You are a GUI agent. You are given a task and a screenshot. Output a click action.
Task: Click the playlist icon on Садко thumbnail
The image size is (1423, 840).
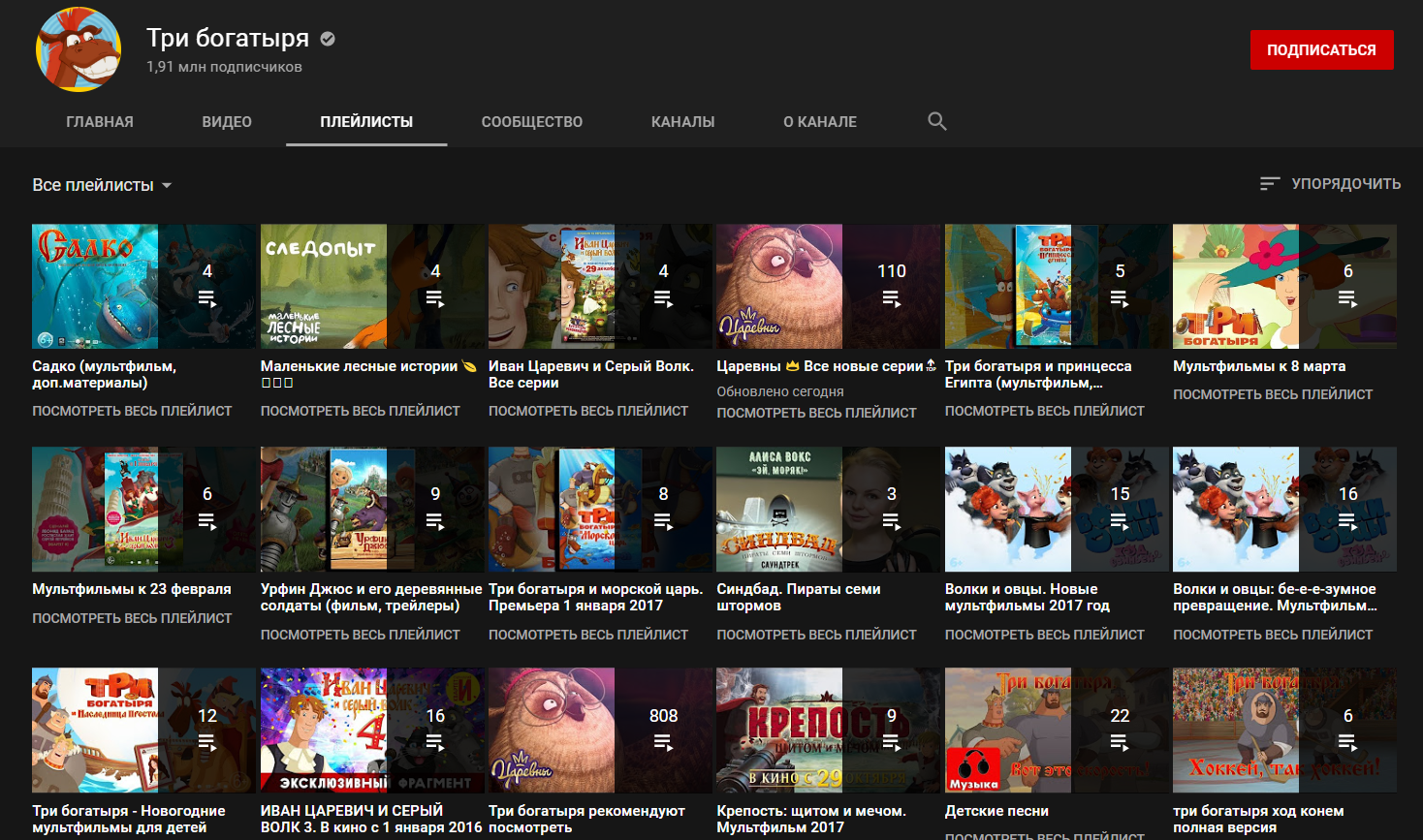pyautogui.click(x=206, y=298)
